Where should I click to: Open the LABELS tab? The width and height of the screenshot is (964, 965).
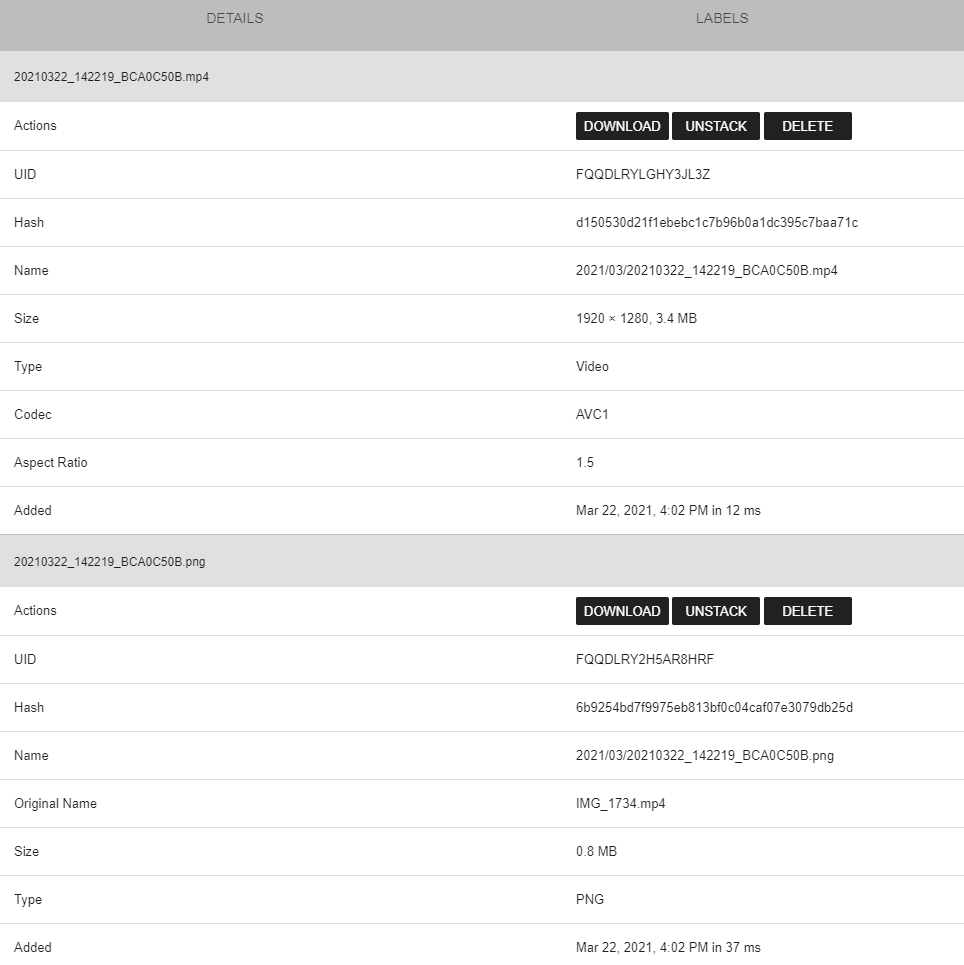(x=722, y=18)
